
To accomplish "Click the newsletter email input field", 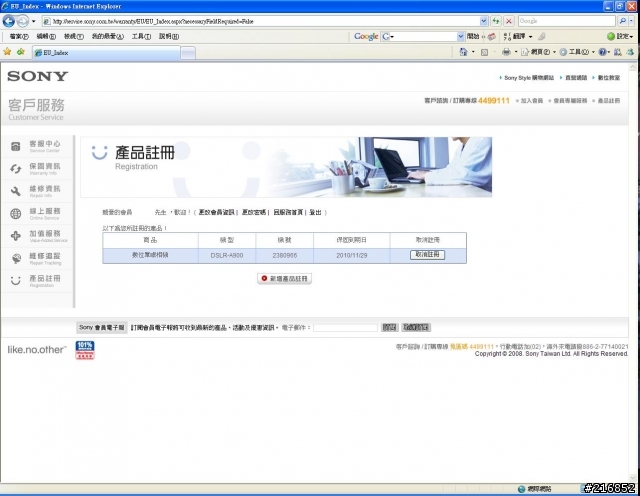I will [x=345, y=328].
